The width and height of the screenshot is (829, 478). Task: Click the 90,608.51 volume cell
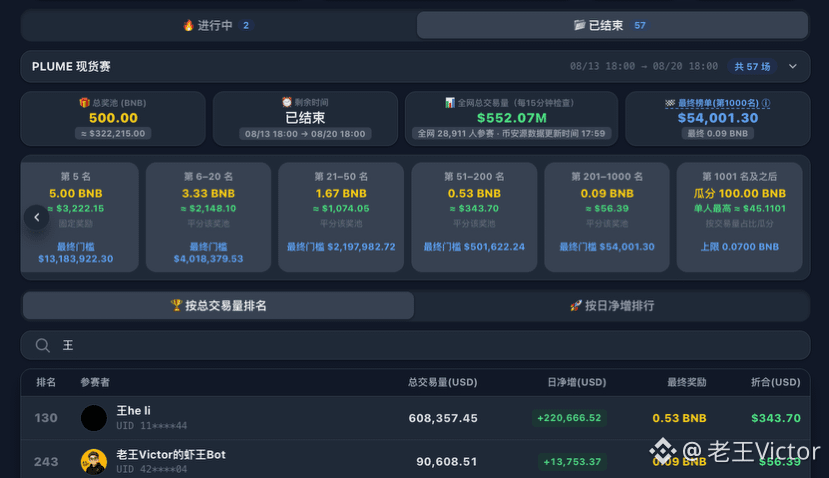click(447, 462)
